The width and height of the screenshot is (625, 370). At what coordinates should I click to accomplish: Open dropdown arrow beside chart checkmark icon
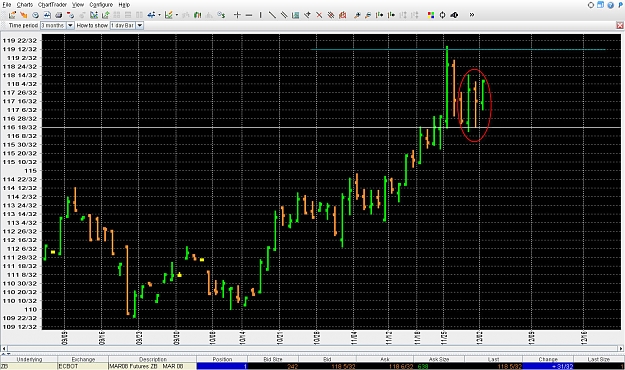point(177,15)
